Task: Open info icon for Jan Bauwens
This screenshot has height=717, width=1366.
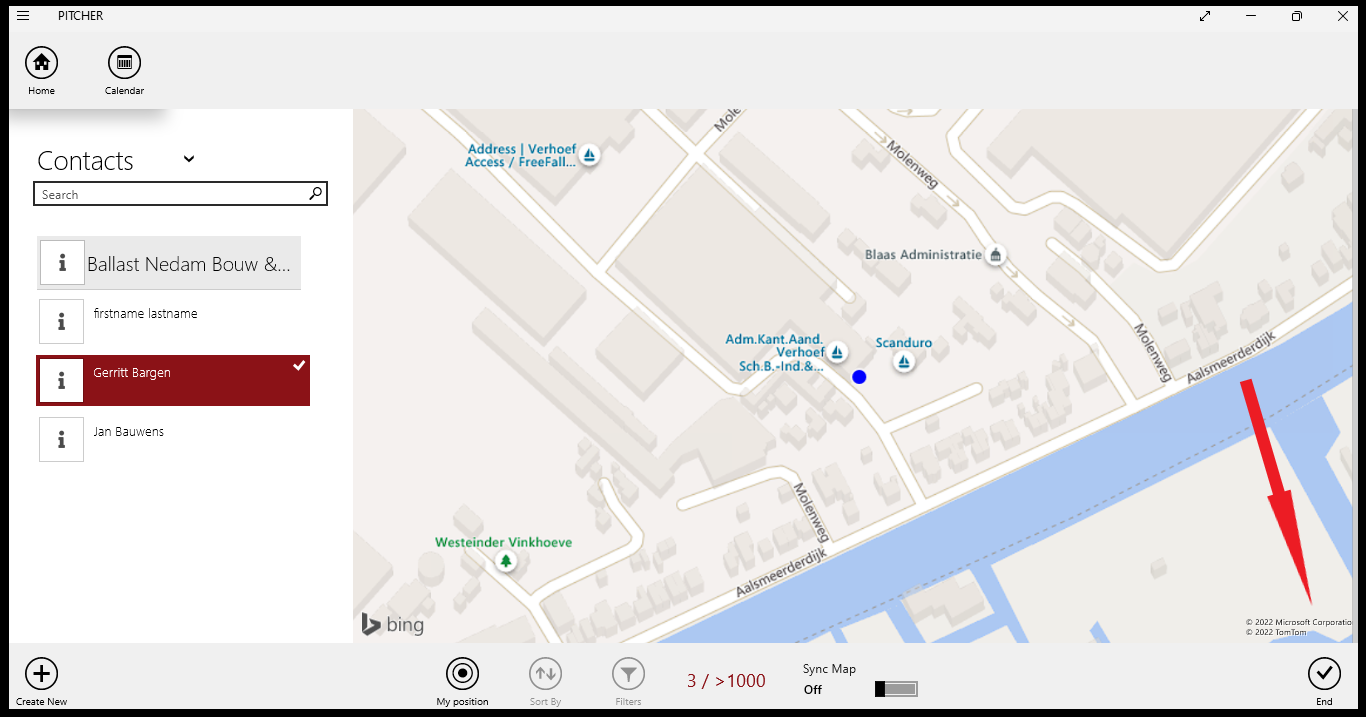Action: (62, 439)
